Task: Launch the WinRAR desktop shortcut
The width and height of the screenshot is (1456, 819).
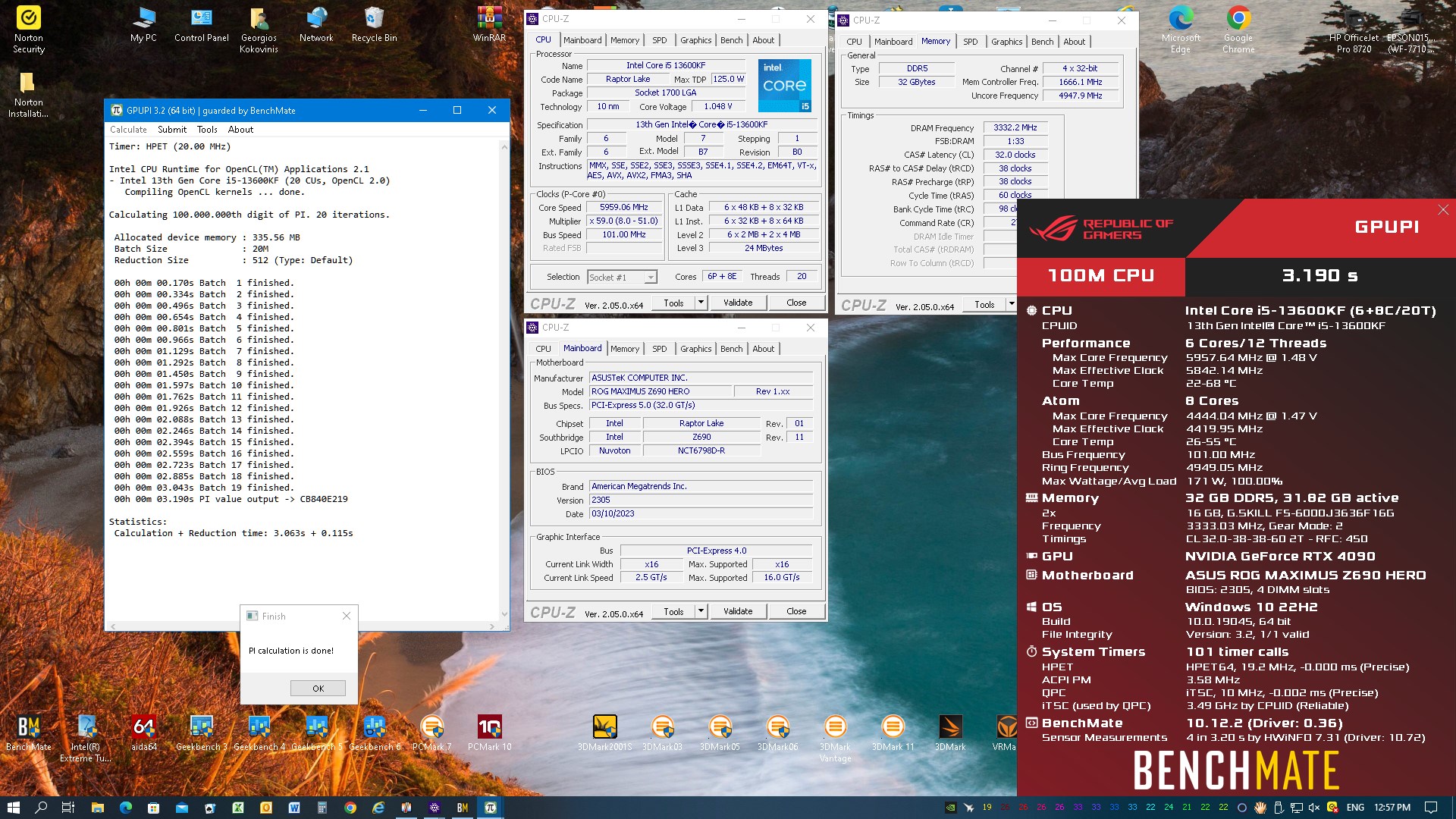Action: click(489, 24)
